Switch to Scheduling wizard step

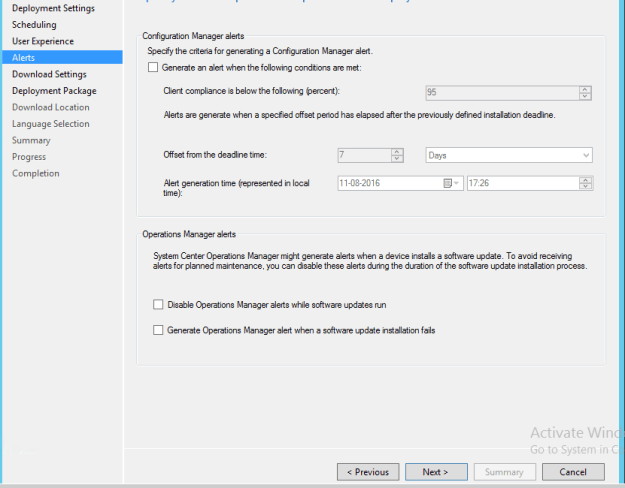34,25
